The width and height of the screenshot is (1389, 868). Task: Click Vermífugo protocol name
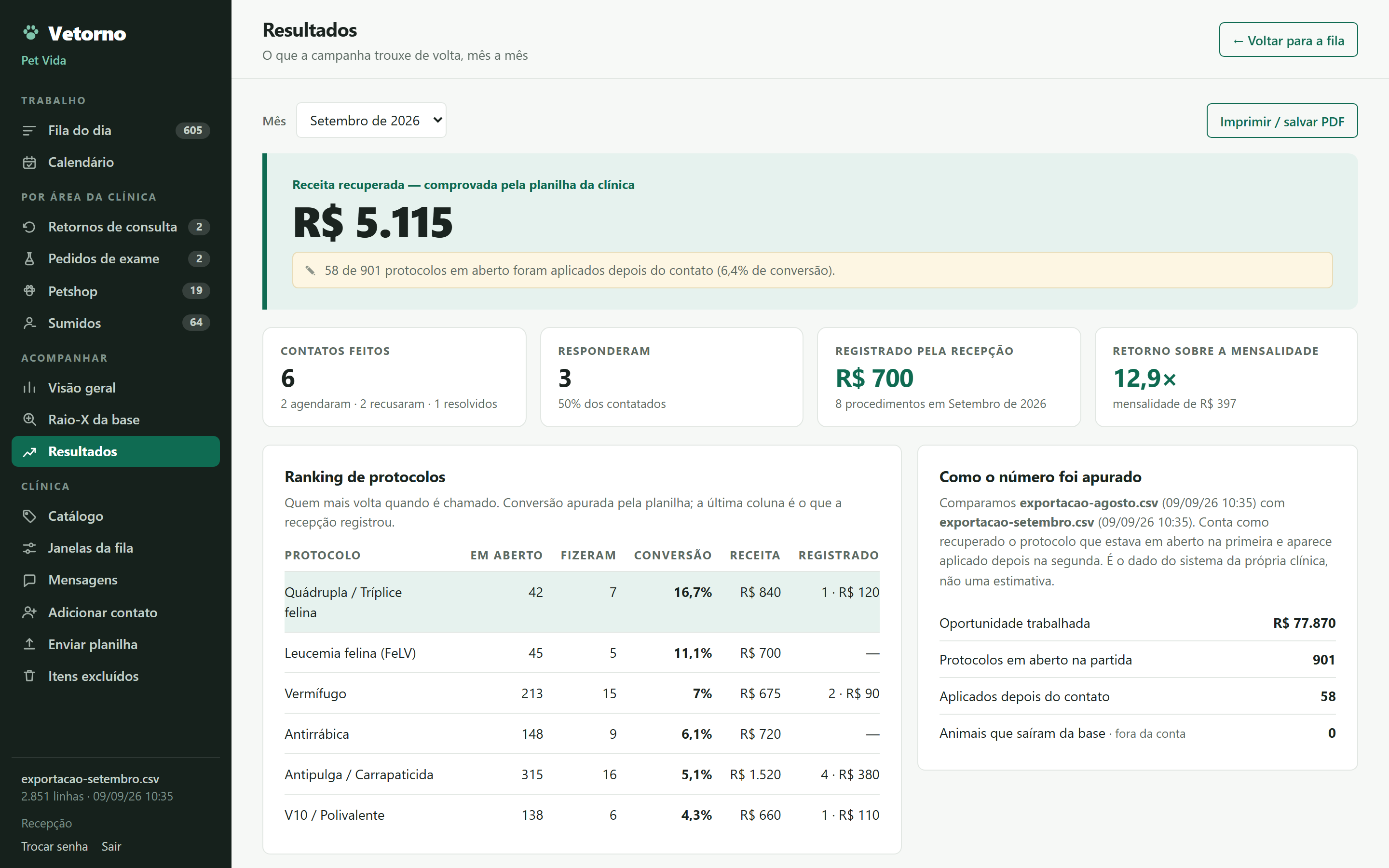[316, 693]
